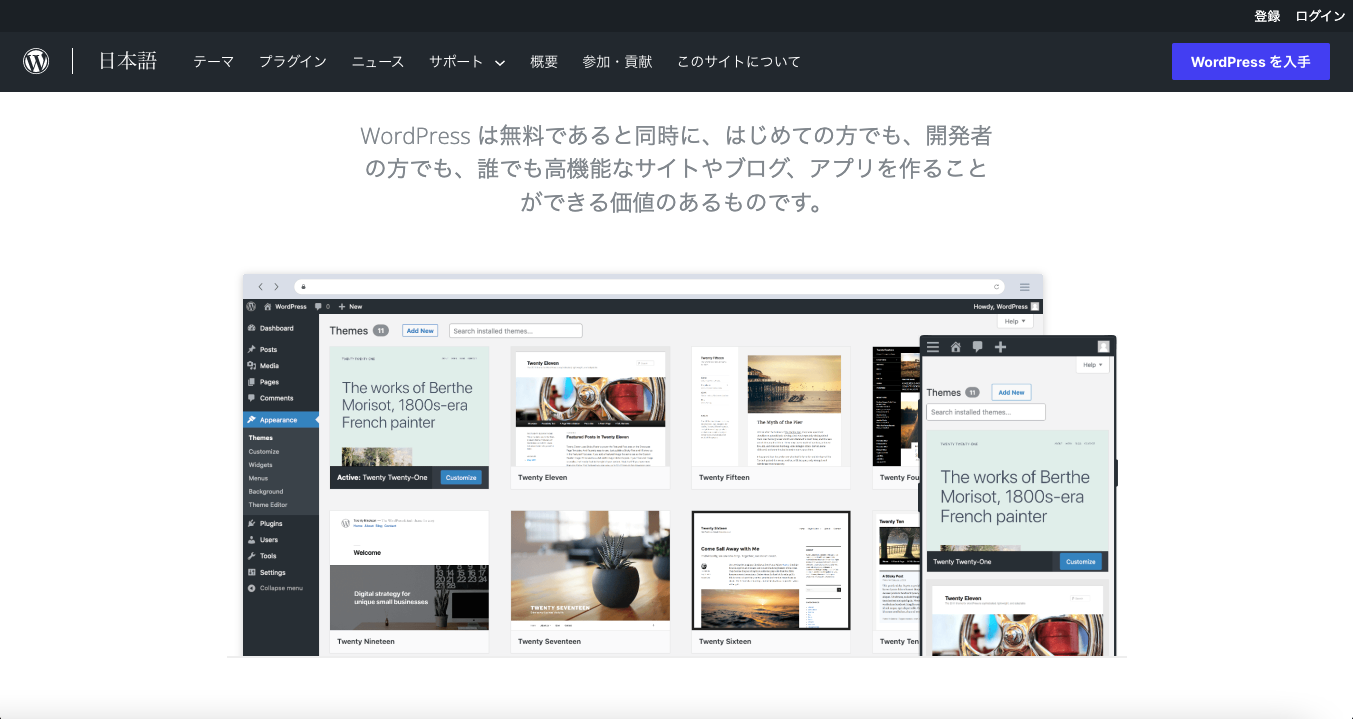This screenshot has height=719, width=1353.
Task: Open the プラグイン menu item
Action: [293, 61]
